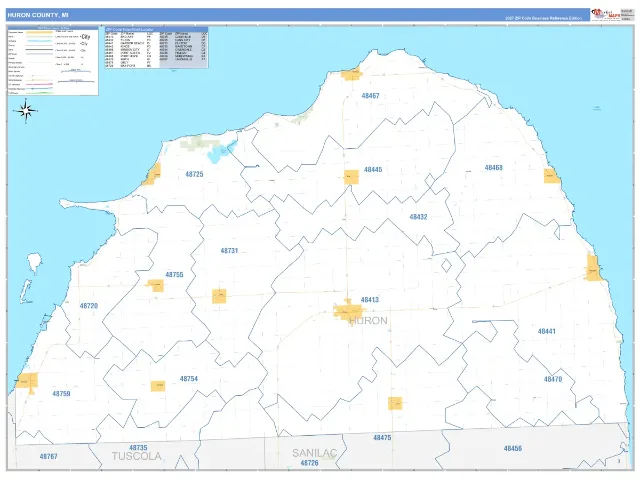
Task: Click the yellow coastal city above 48759
Action: (x=27, y=381)
